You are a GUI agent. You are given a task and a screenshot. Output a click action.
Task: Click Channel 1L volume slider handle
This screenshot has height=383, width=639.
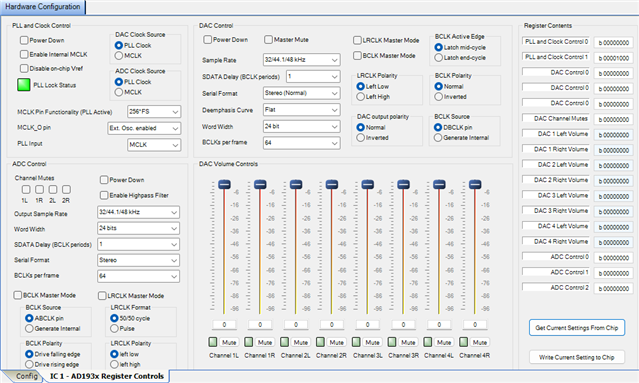pos(224,184)
